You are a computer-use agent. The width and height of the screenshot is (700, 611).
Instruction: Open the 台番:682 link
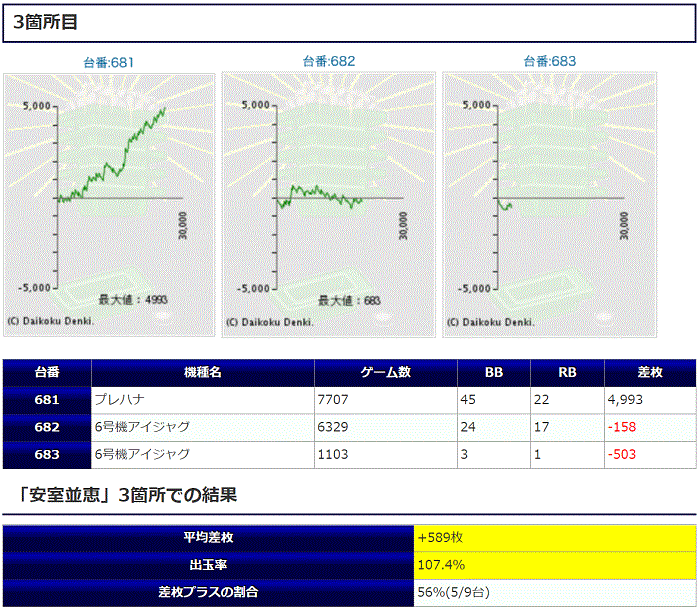click(x=329, y=61)
